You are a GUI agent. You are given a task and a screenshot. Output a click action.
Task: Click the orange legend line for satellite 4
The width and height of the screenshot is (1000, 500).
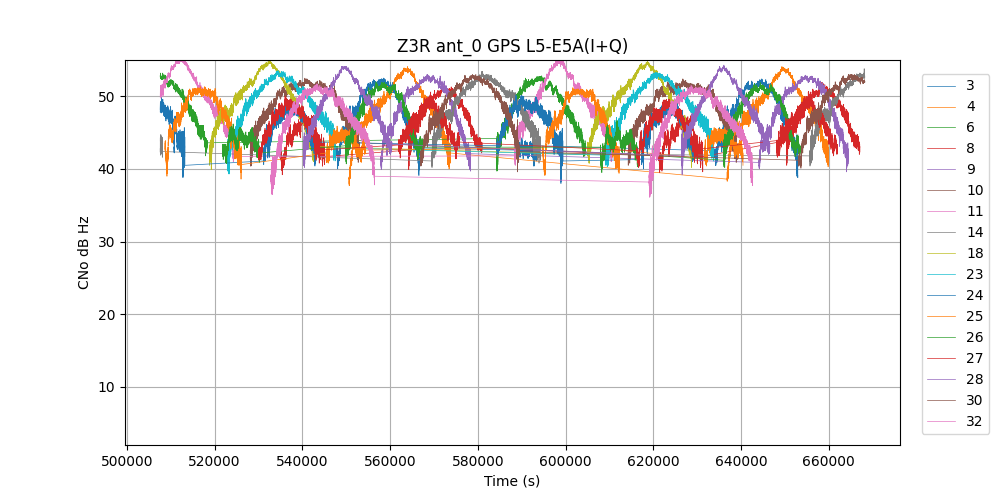(941, 107)
